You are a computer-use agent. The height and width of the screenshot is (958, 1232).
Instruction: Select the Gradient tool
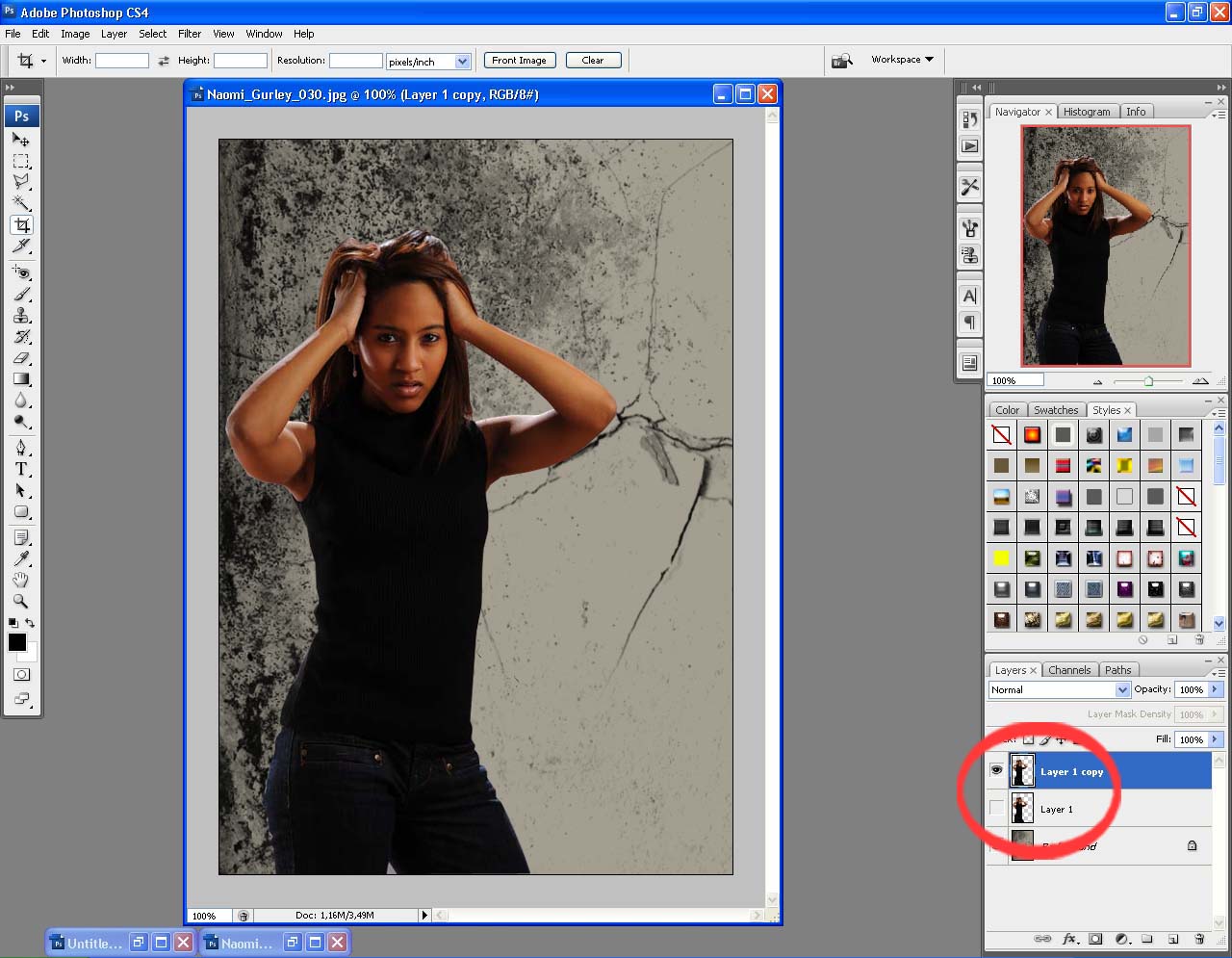[x=21, y=379]
